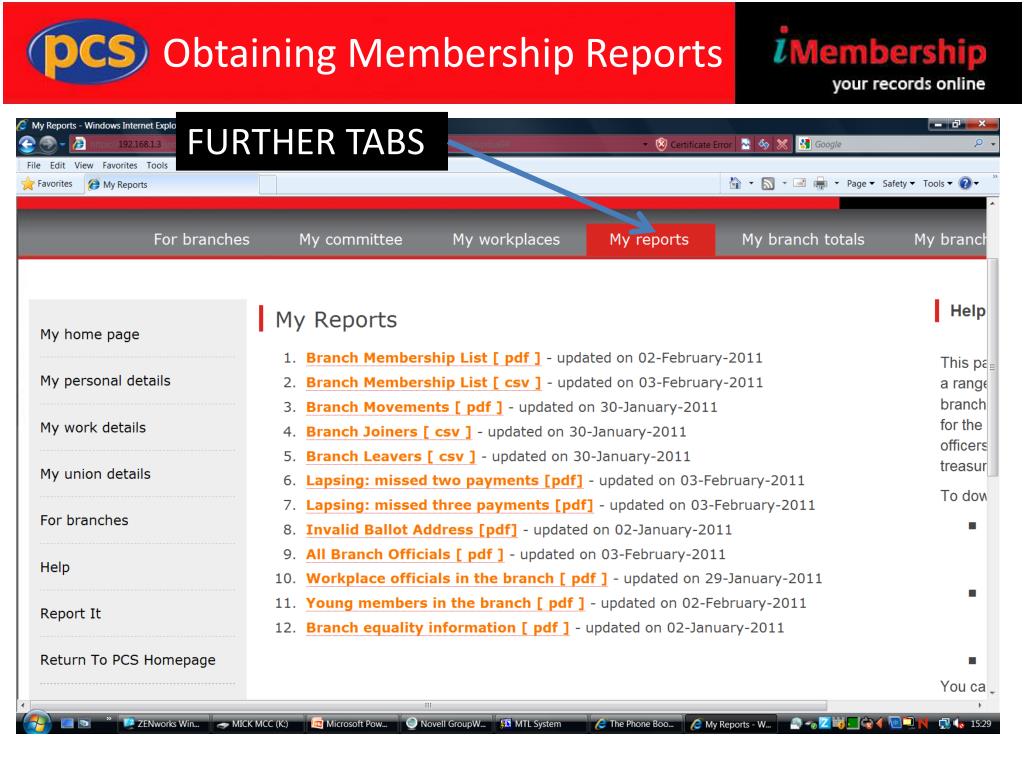Go to My home page sidebar link

tap(90, 334)
